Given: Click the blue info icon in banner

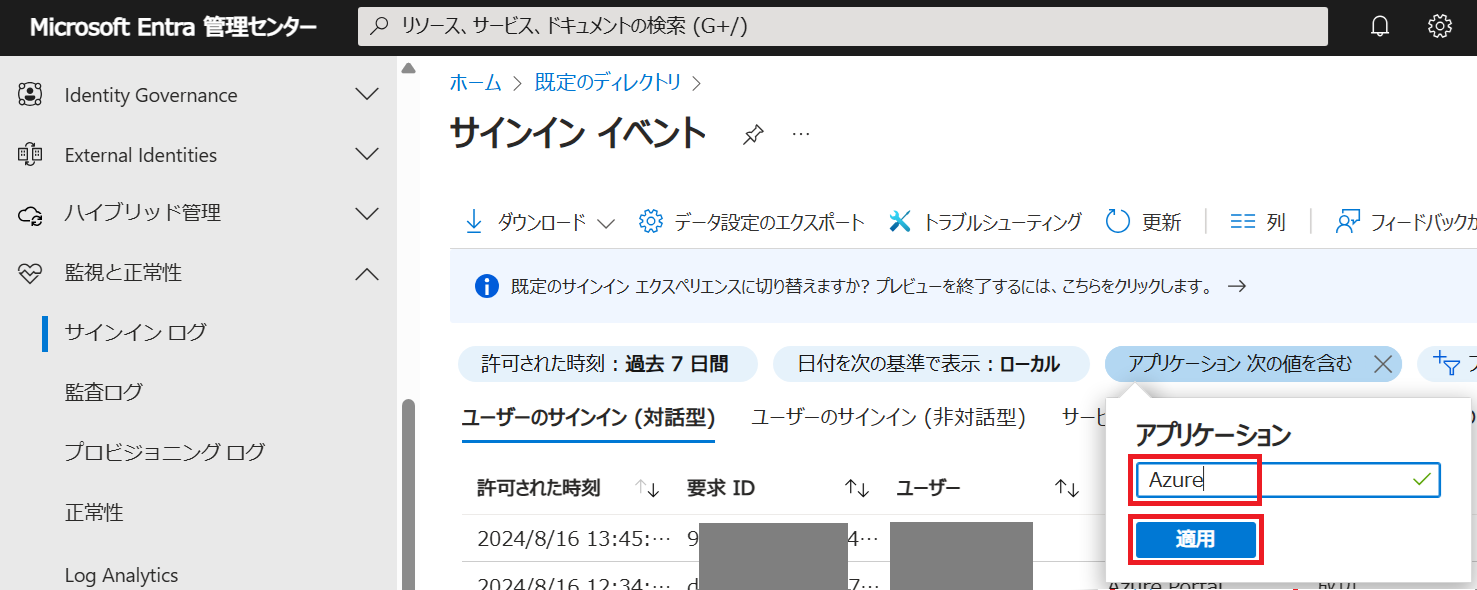Looking at the screenshot, I should pyautogui.click(x=487, y=287).
